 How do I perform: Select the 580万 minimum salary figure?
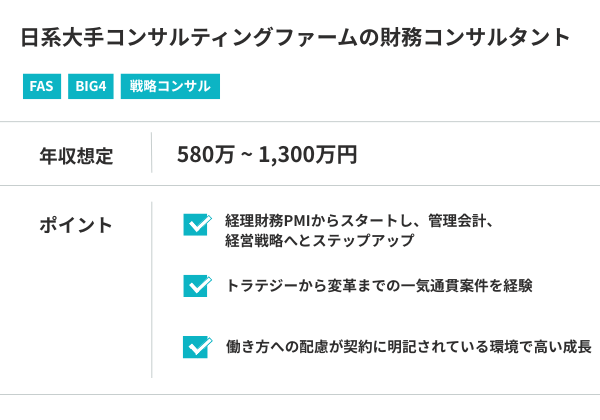[207, 155]
